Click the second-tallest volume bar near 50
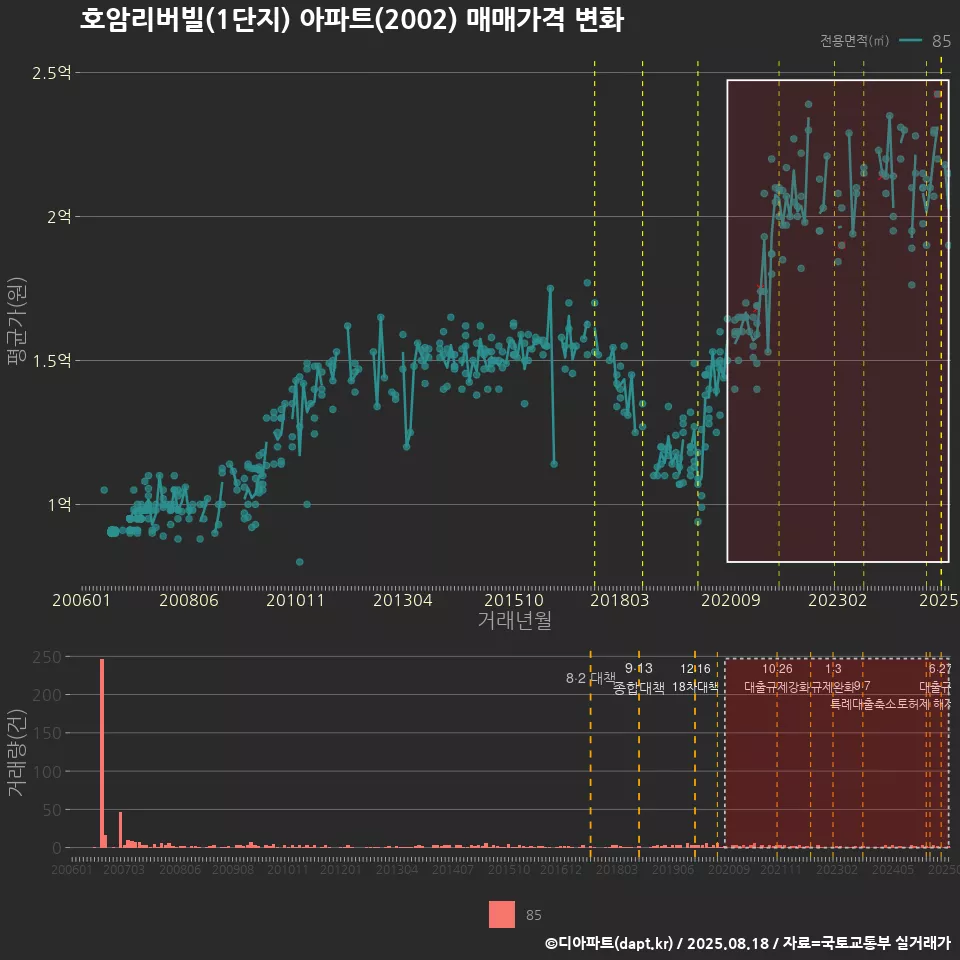 pos(121,830)
